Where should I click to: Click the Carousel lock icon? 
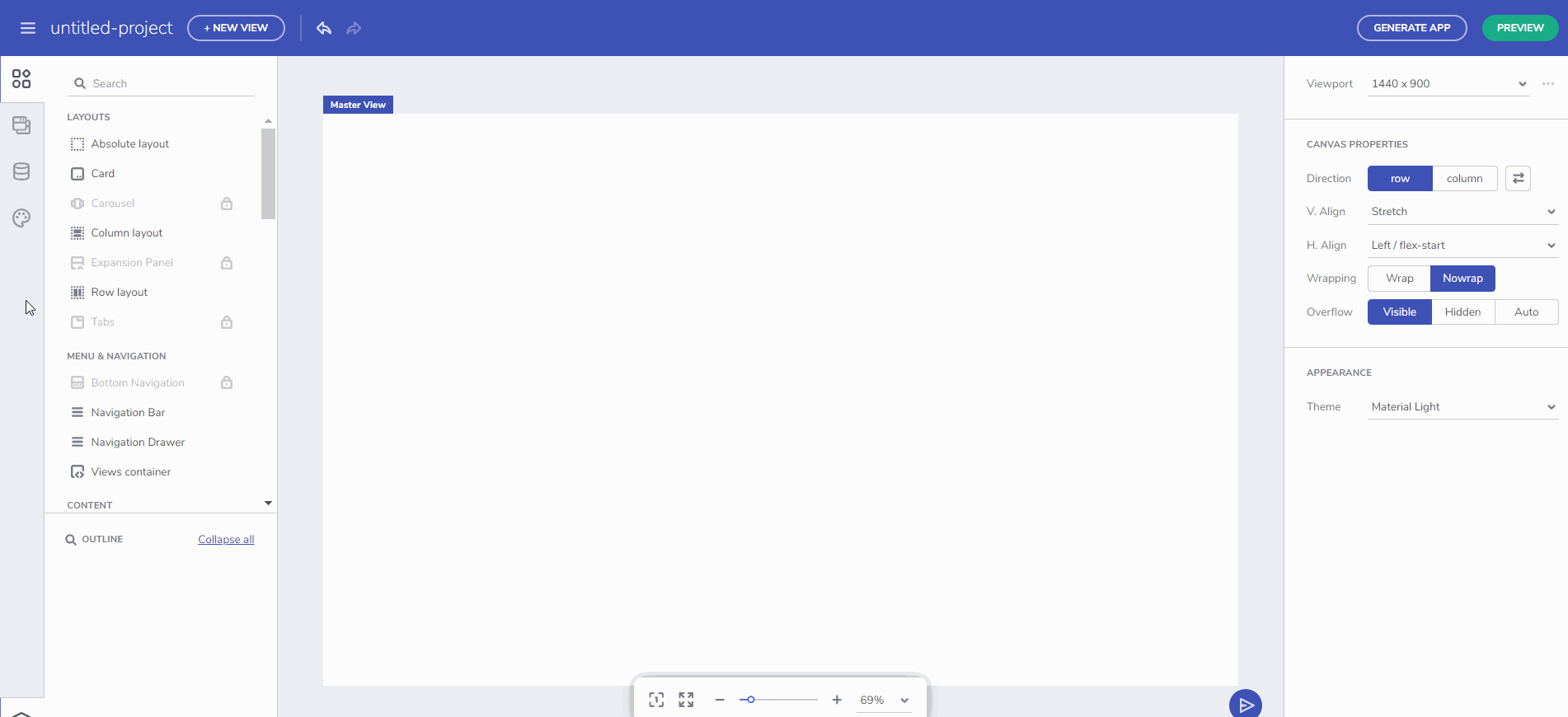coord(227,204)
